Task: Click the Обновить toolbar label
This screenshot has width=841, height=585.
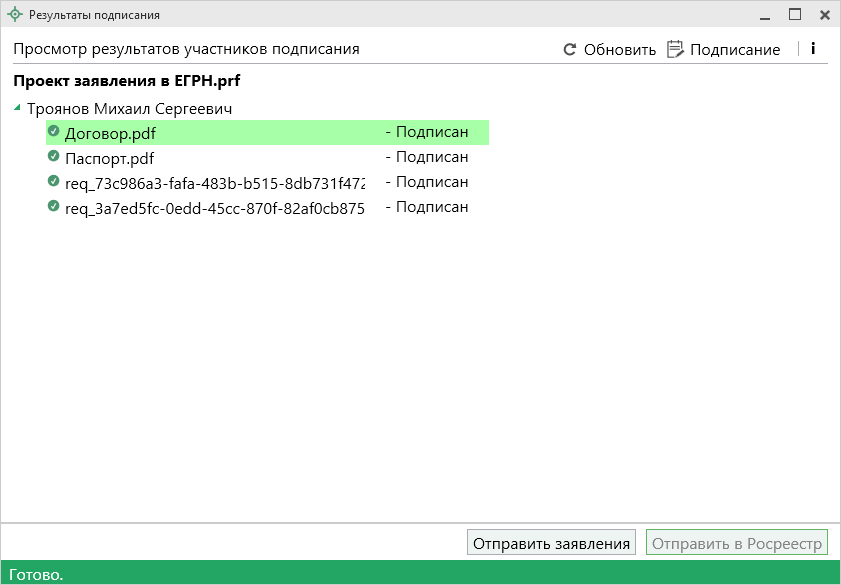Action: point(619,49)
